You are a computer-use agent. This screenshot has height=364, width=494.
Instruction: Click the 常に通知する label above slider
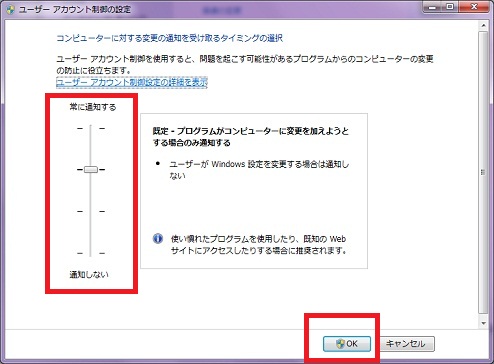(93, 107)
